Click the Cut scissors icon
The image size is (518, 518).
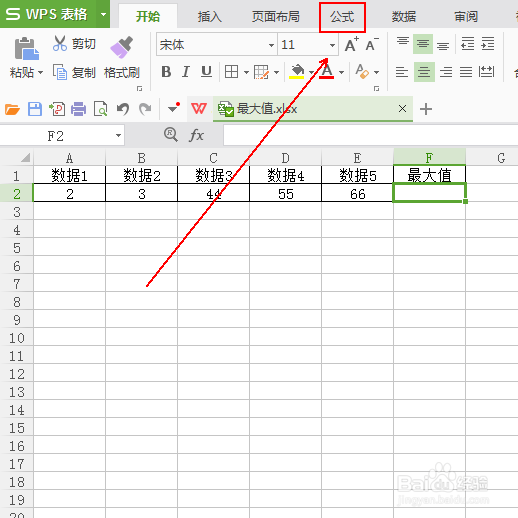[60, 43]
